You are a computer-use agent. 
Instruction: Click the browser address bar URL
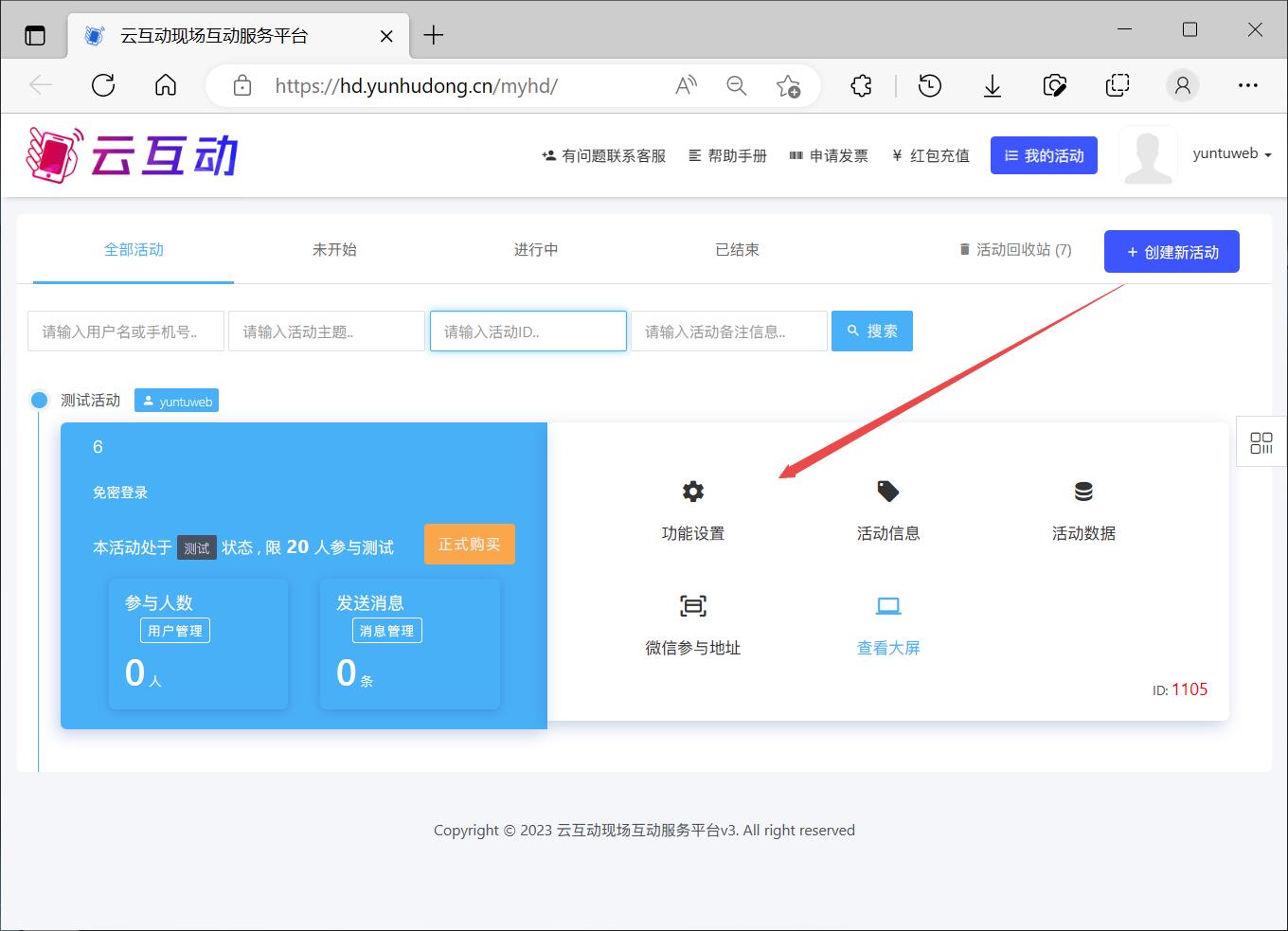point(417,86)
